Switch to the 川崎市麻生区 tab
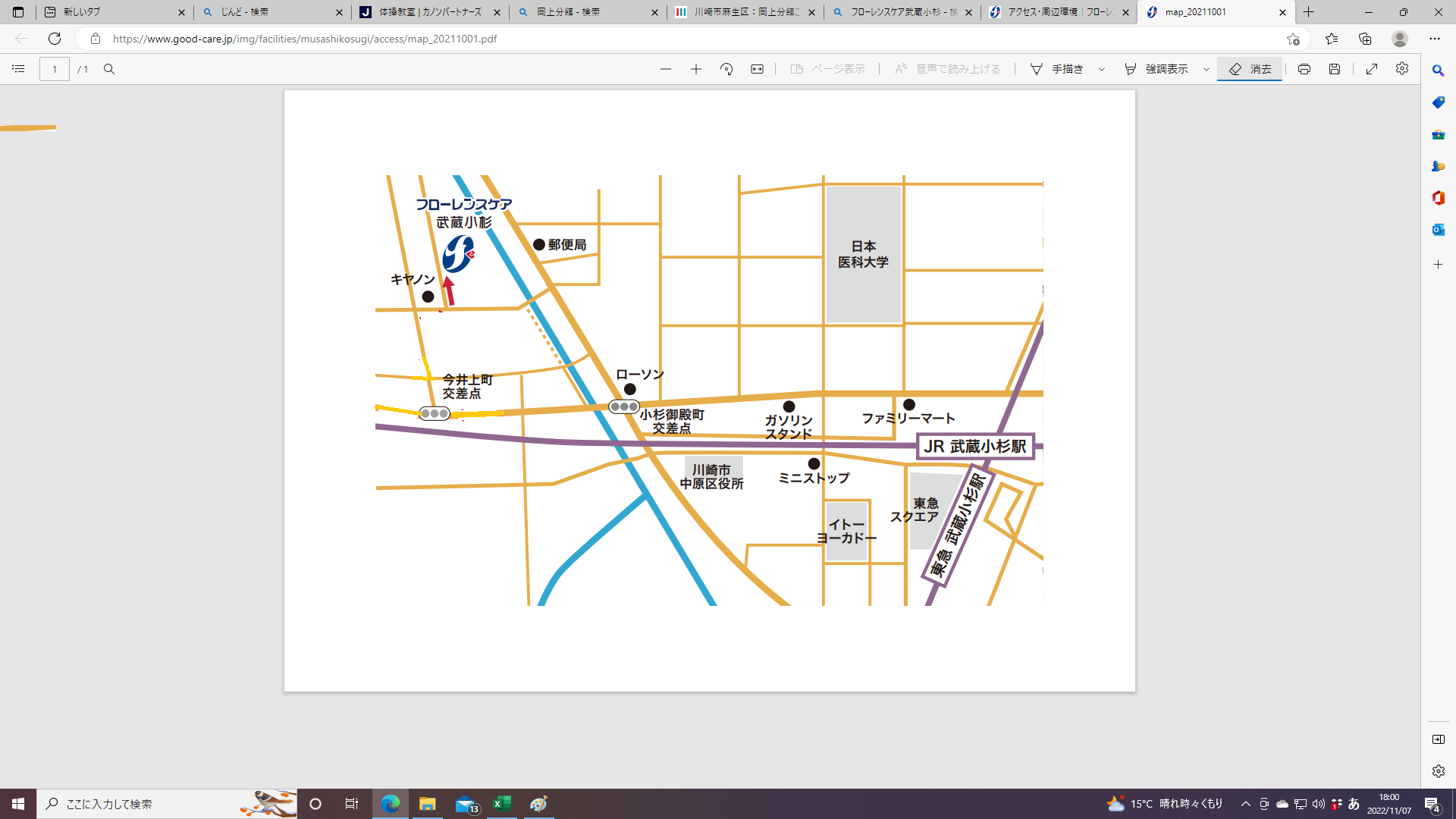The height and width of the screenshot is (819, 1456). (745, 12)
